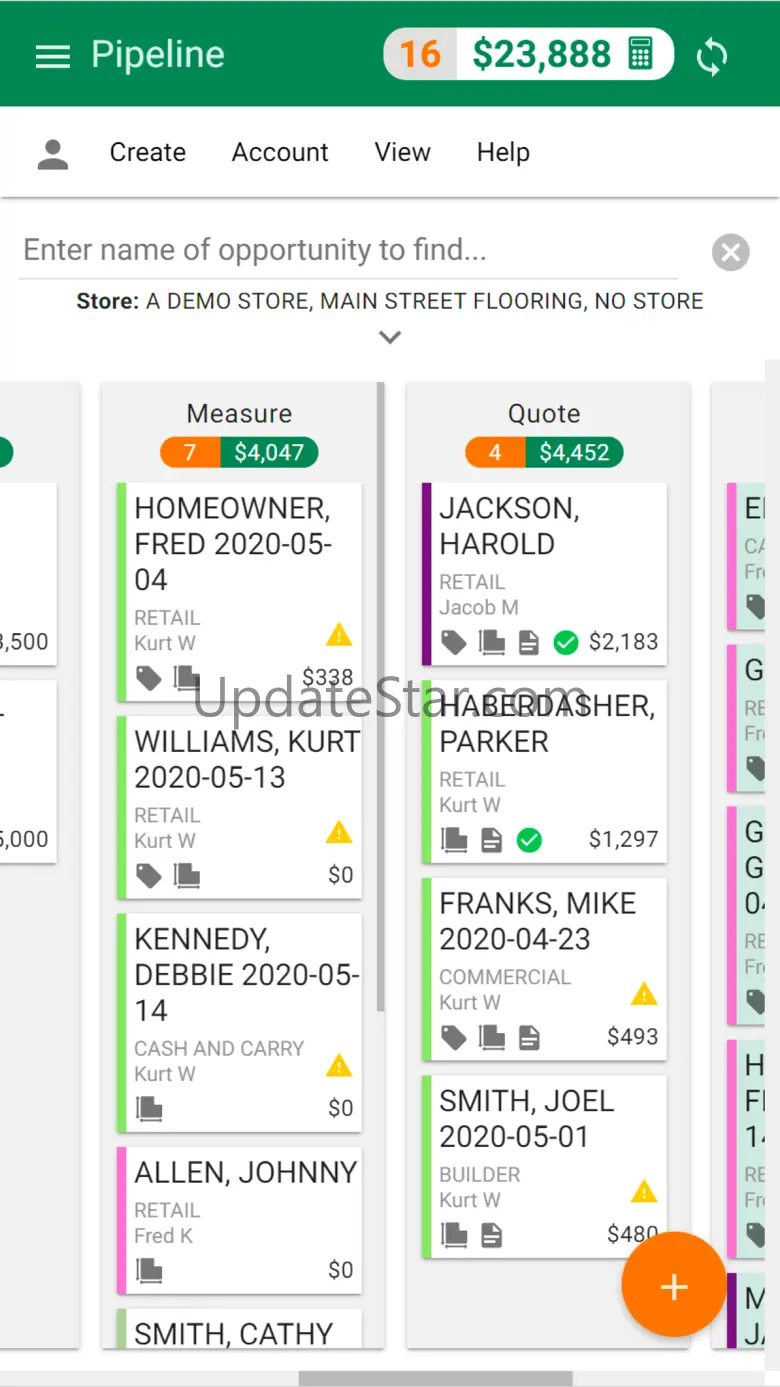780x1387 pixels.
Task: Open the hamburger navigation menu
Action: tap(53, 56)
